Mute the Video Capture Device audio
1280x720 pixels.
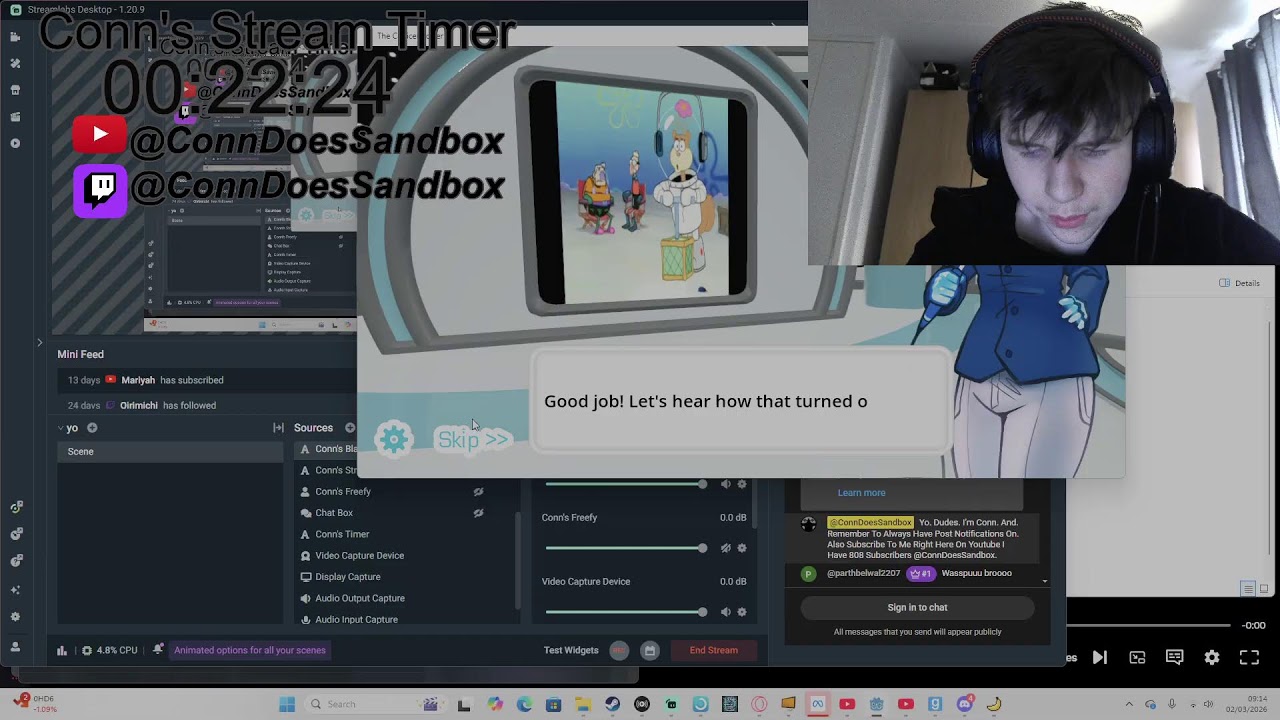[x=726, y=612]
